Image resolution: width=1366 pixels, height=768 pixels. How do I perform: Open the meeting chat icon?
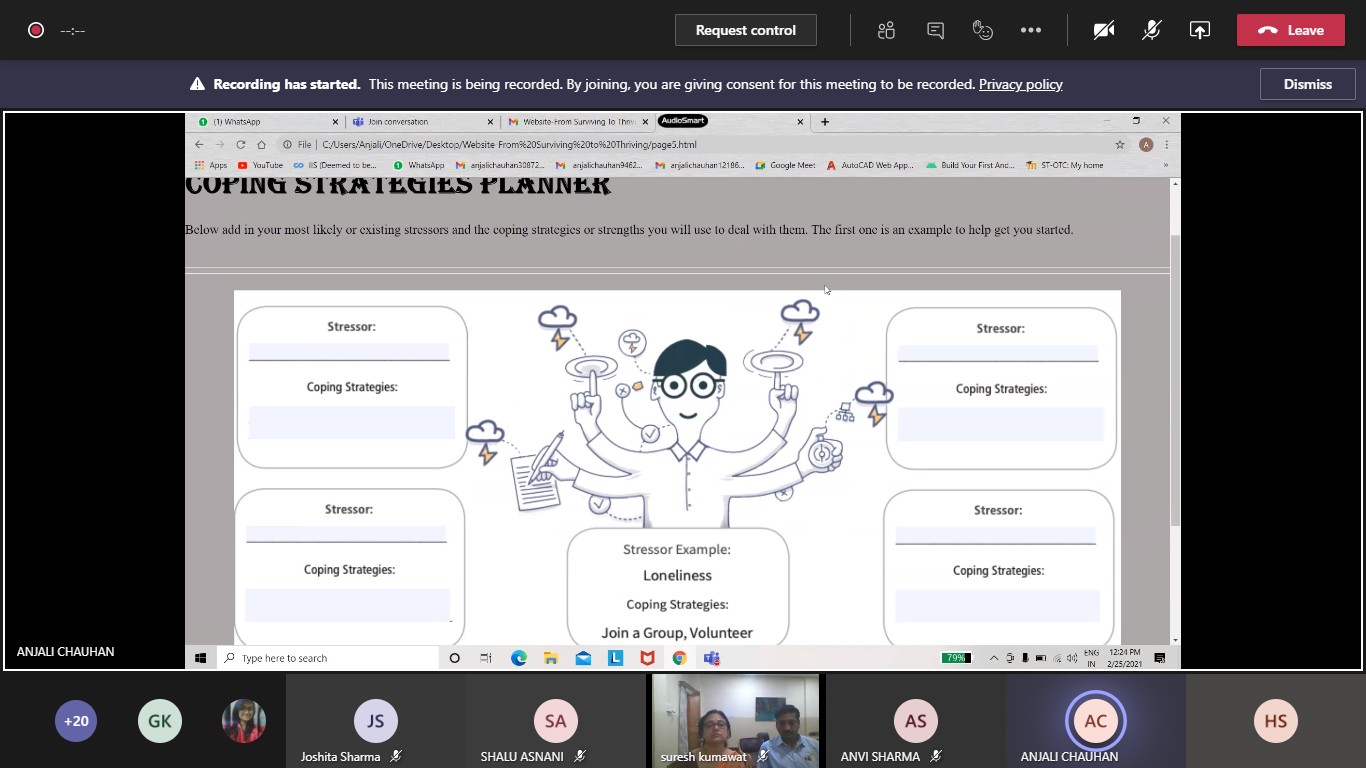935,30
